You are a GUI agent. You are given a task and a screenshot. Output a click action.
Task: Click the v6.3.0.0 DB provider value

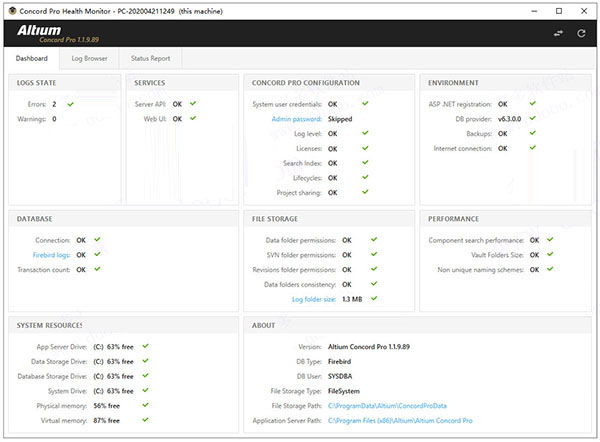(509, 119)
